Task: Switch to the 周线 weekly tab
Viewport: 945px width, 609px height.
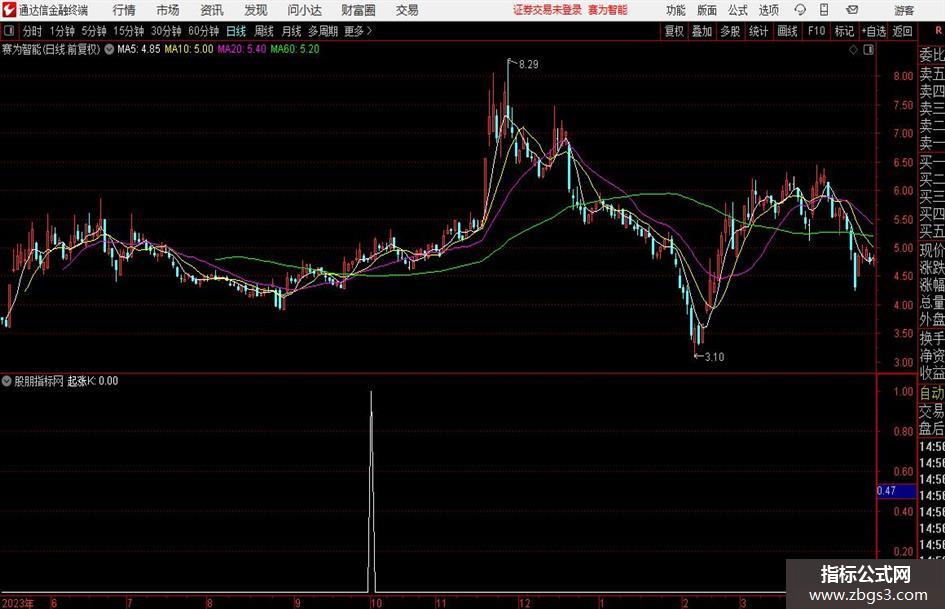Action: (264, 31)
